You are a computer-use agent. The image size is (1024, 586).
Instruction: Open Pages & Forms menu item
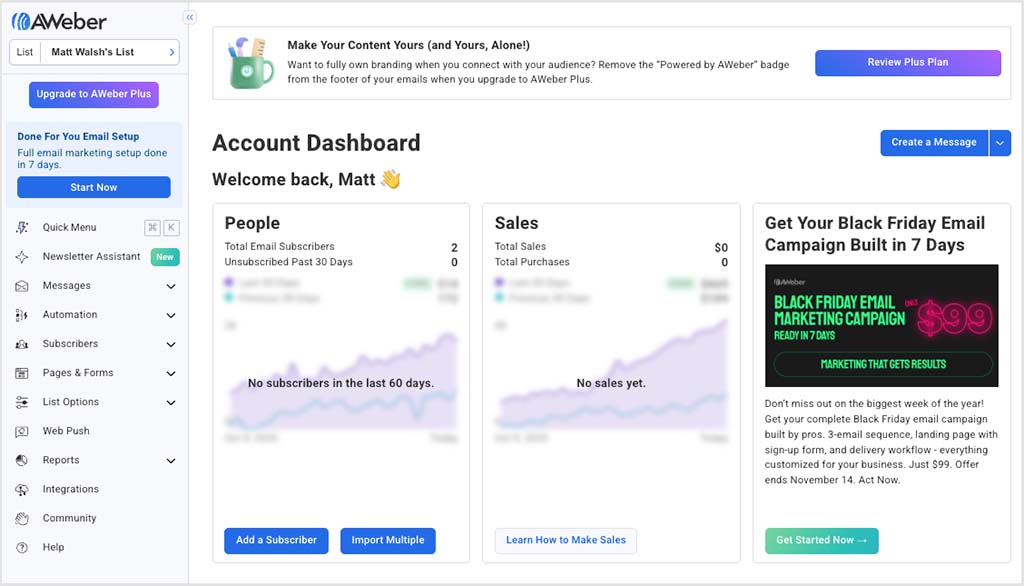pyautogui.click(x=78, y=373)
